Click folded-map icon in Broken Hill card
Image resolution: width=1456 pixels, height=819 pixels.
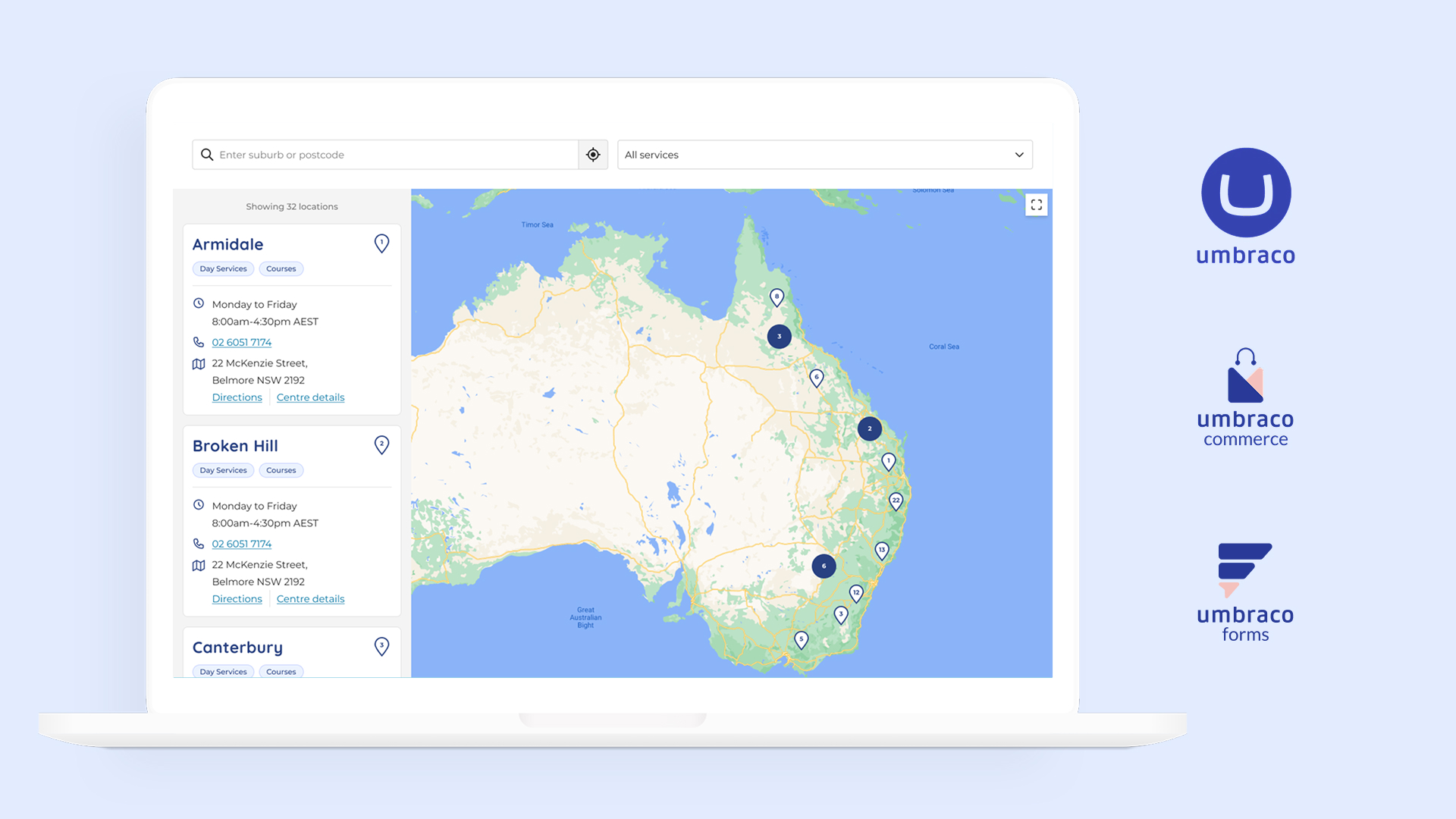(x=199, y=566)
